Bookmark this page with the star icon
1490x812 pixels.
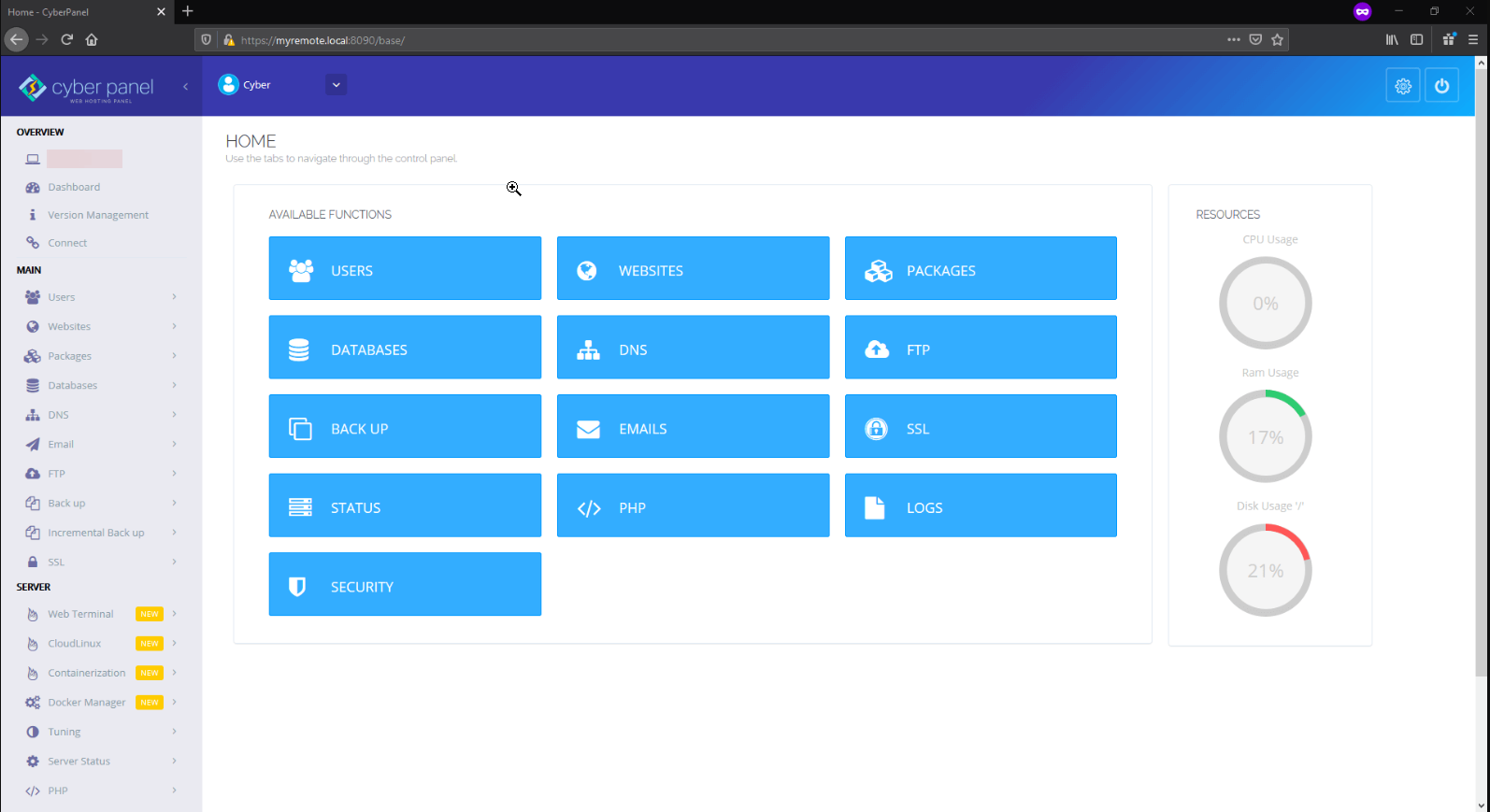point(1277,39)
